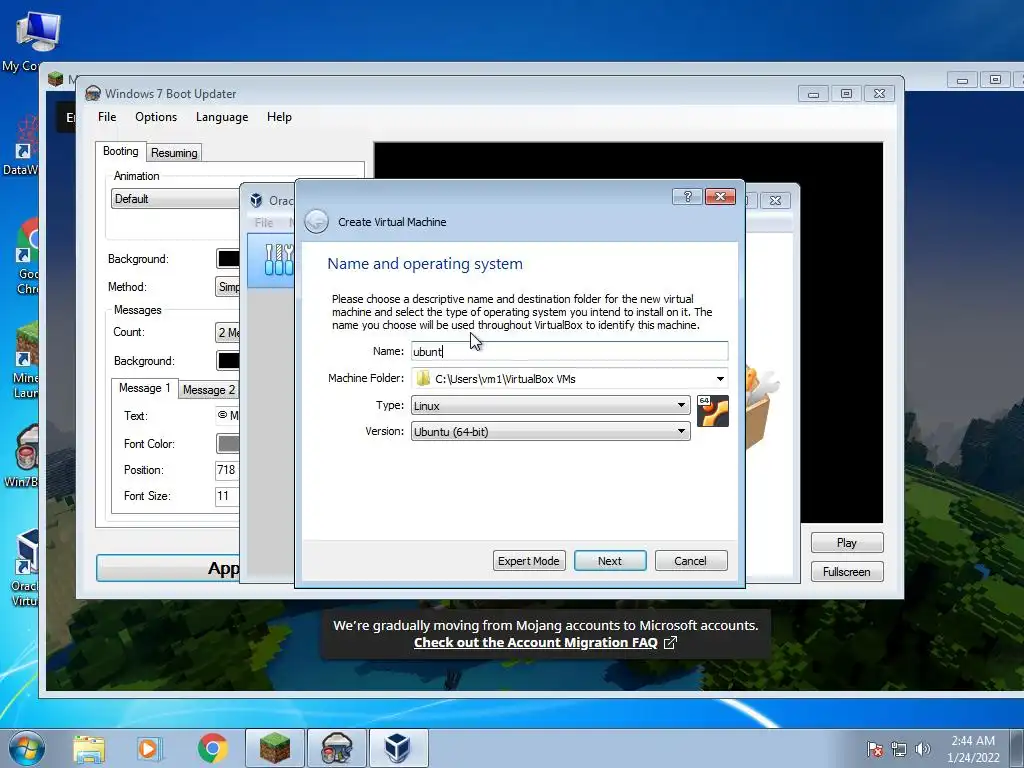Screen dimensions: 1024x768
Task: Open the Method dropdown in Boot Updater
Action: 228,287
